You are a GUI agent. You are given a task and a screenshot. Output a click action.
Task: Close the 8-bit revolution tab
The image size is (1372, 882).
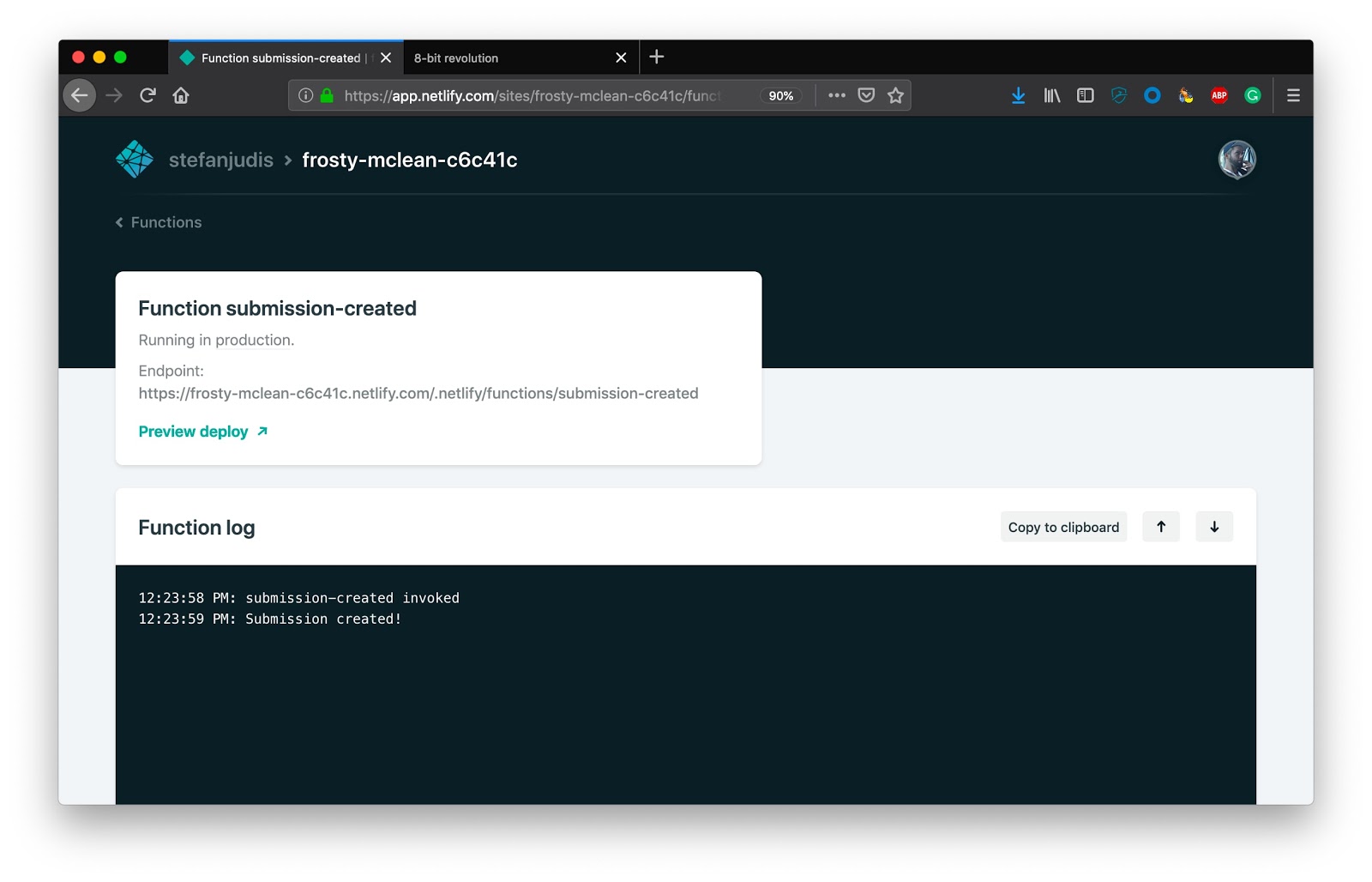click(621, 57)
